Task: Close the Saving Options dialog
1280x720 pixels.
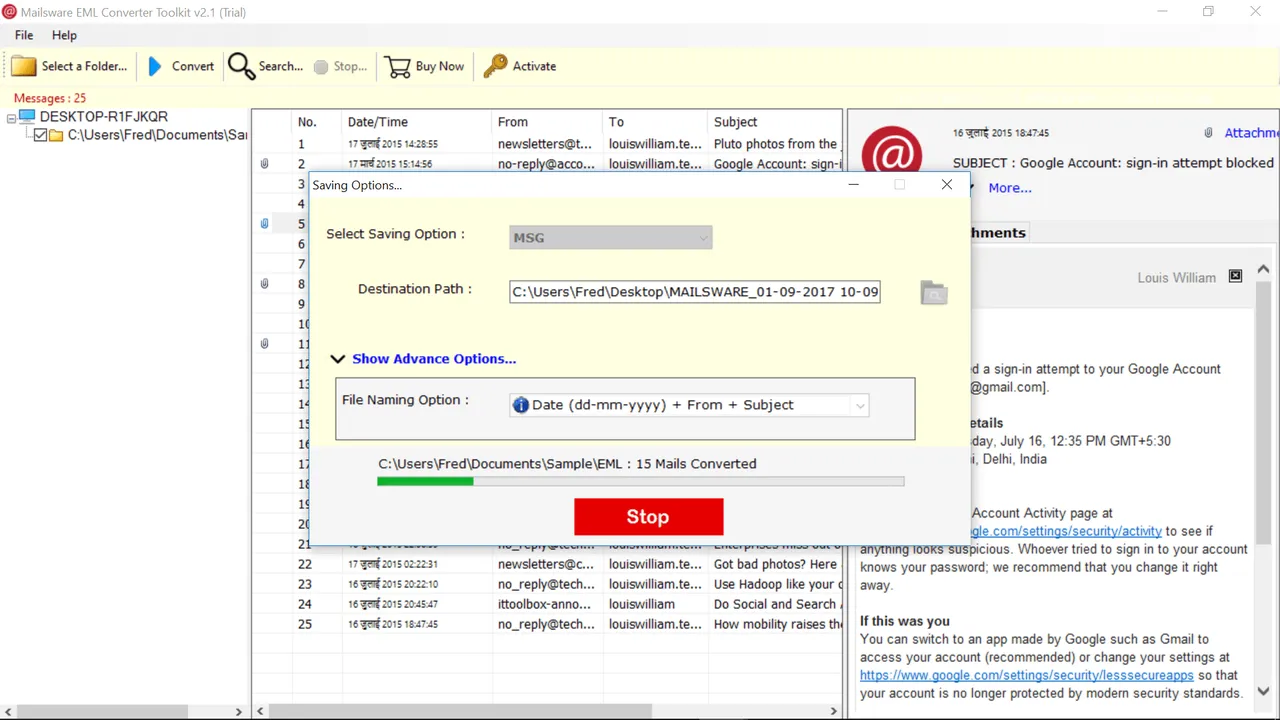Action: pyautogui.click(x=946, y=185)
